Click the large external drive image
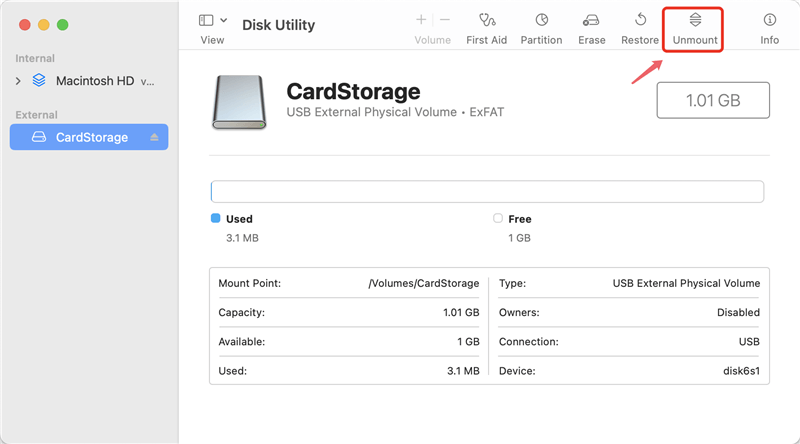The height and width of the screenshot is (444, 800). pos(239,102)
